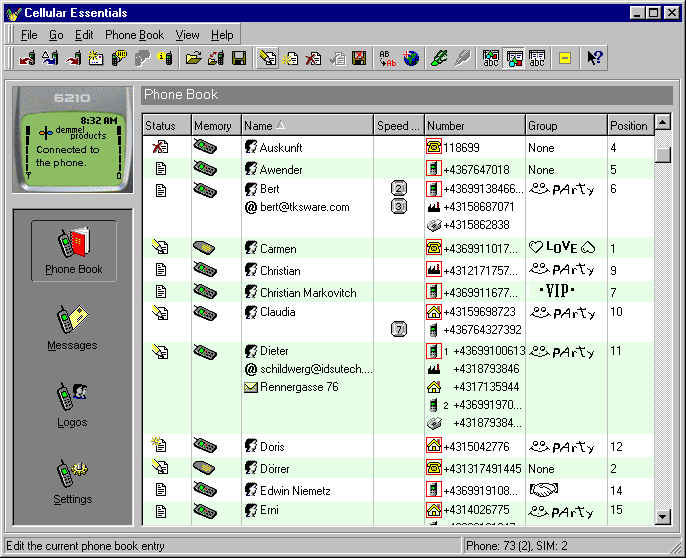Click the 6210 phone display image
This screenshot has width=686, height=558.
point(72,138)
